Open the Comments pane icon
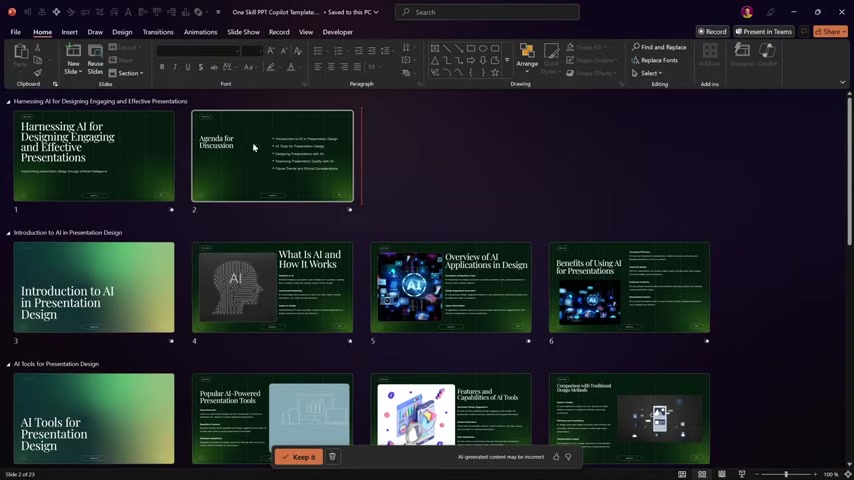The width and height of the screenshot is (854, 480). coord(804,32)
